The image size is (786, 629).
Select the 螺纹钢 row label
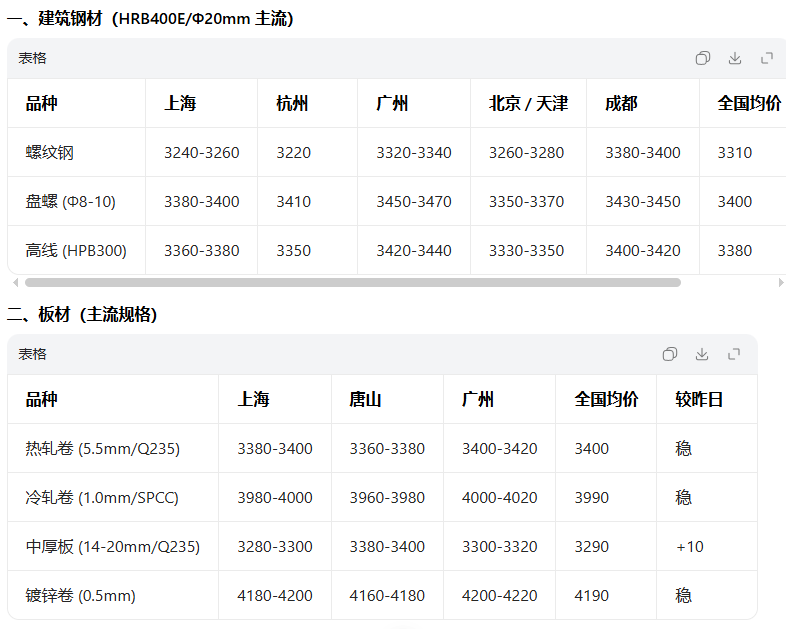coord(50,152)
